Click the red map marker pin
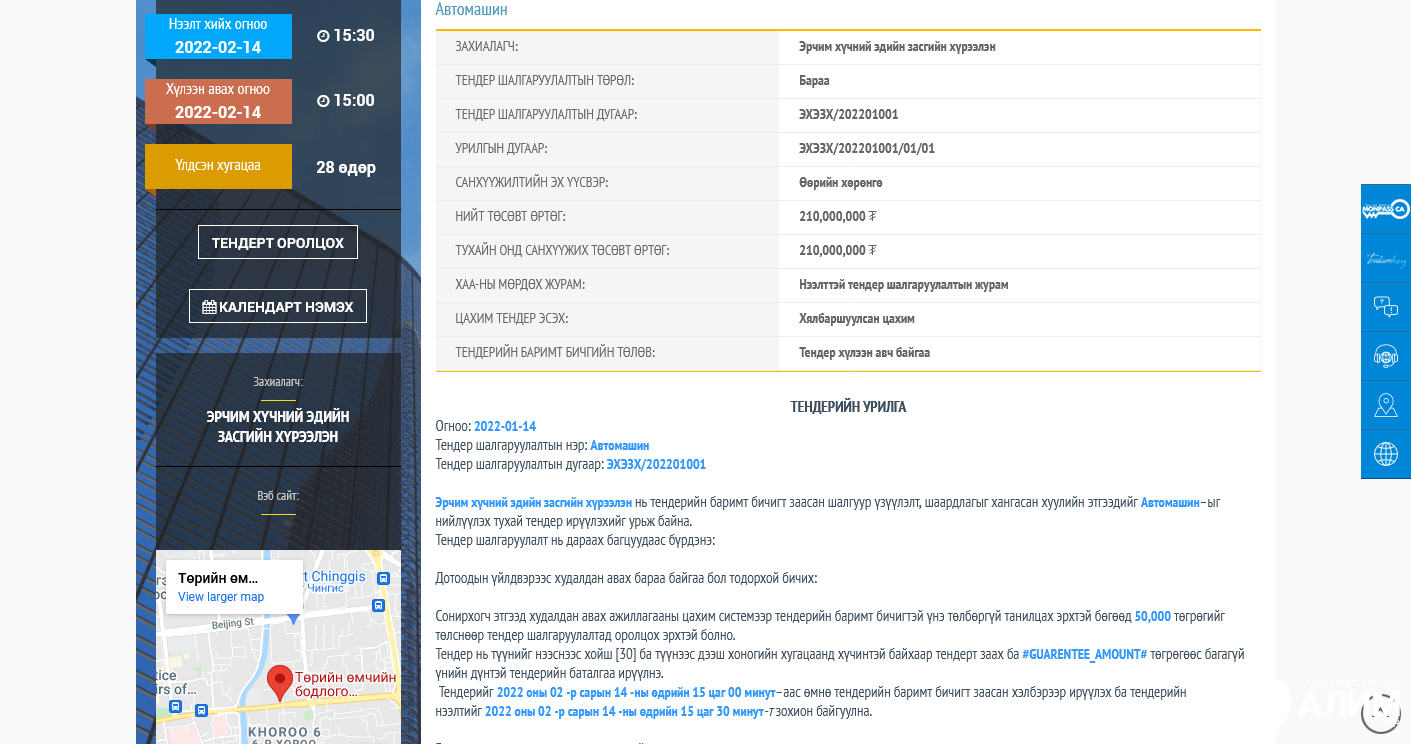 (x=281, y=682)
